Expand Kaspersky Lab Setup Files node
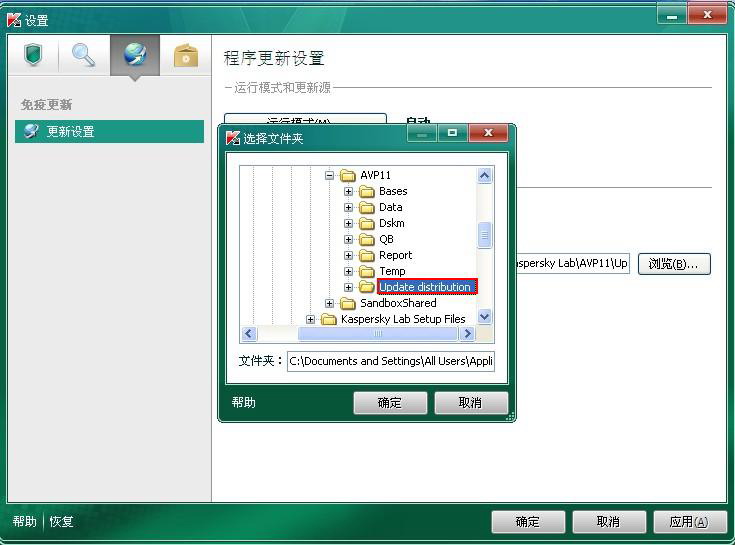735x545 pixels. click(310, 319)
